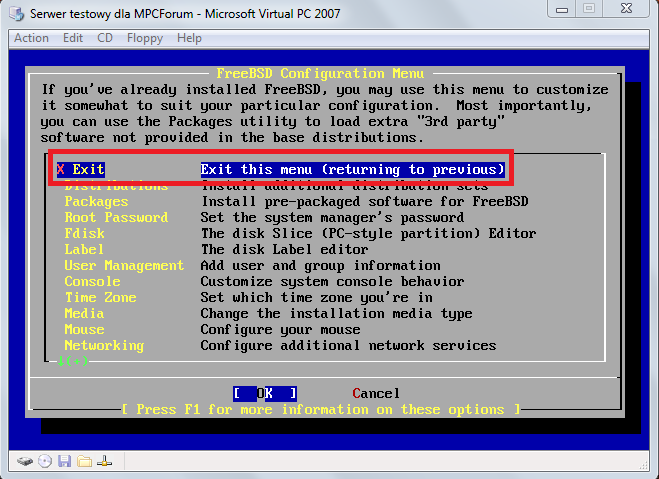Click the shared folder status icon
The height and width of the screenshot is (479, 659).
click(84, 461)
